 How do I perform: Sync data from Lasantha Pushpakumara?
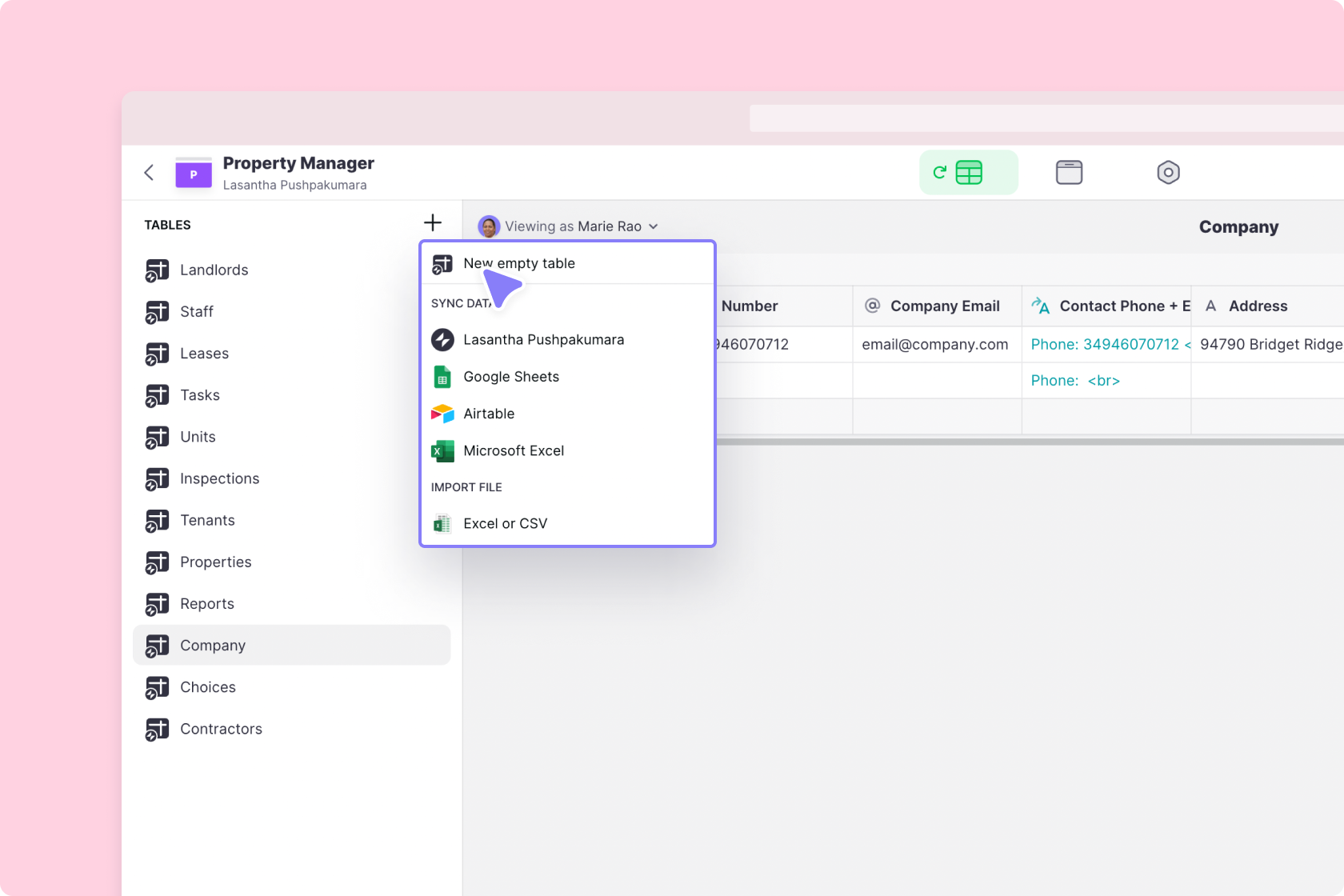543,339
